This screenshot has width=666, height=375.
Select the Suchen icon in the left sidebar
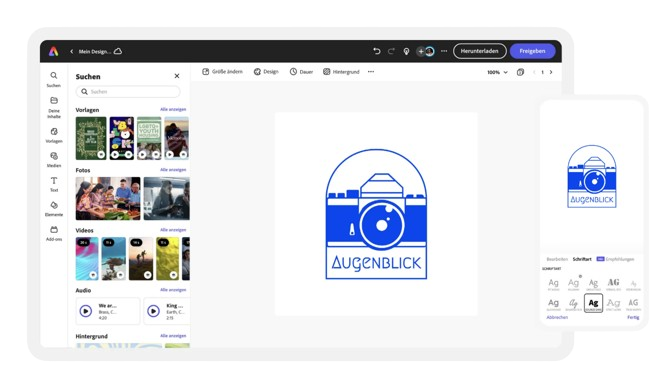(54, 79)
